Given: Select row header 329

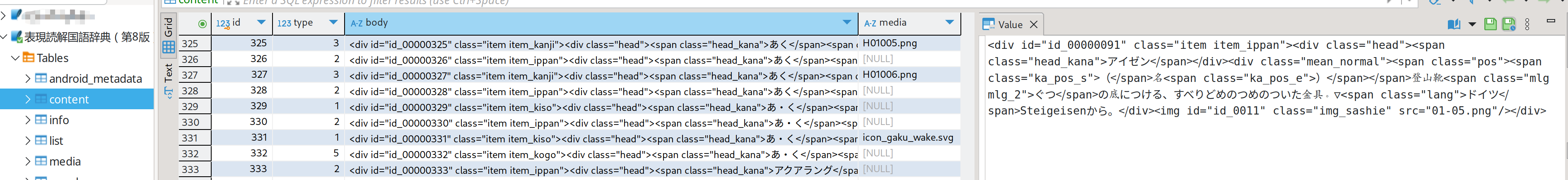Looking at the screenshot, I should 195,106.
